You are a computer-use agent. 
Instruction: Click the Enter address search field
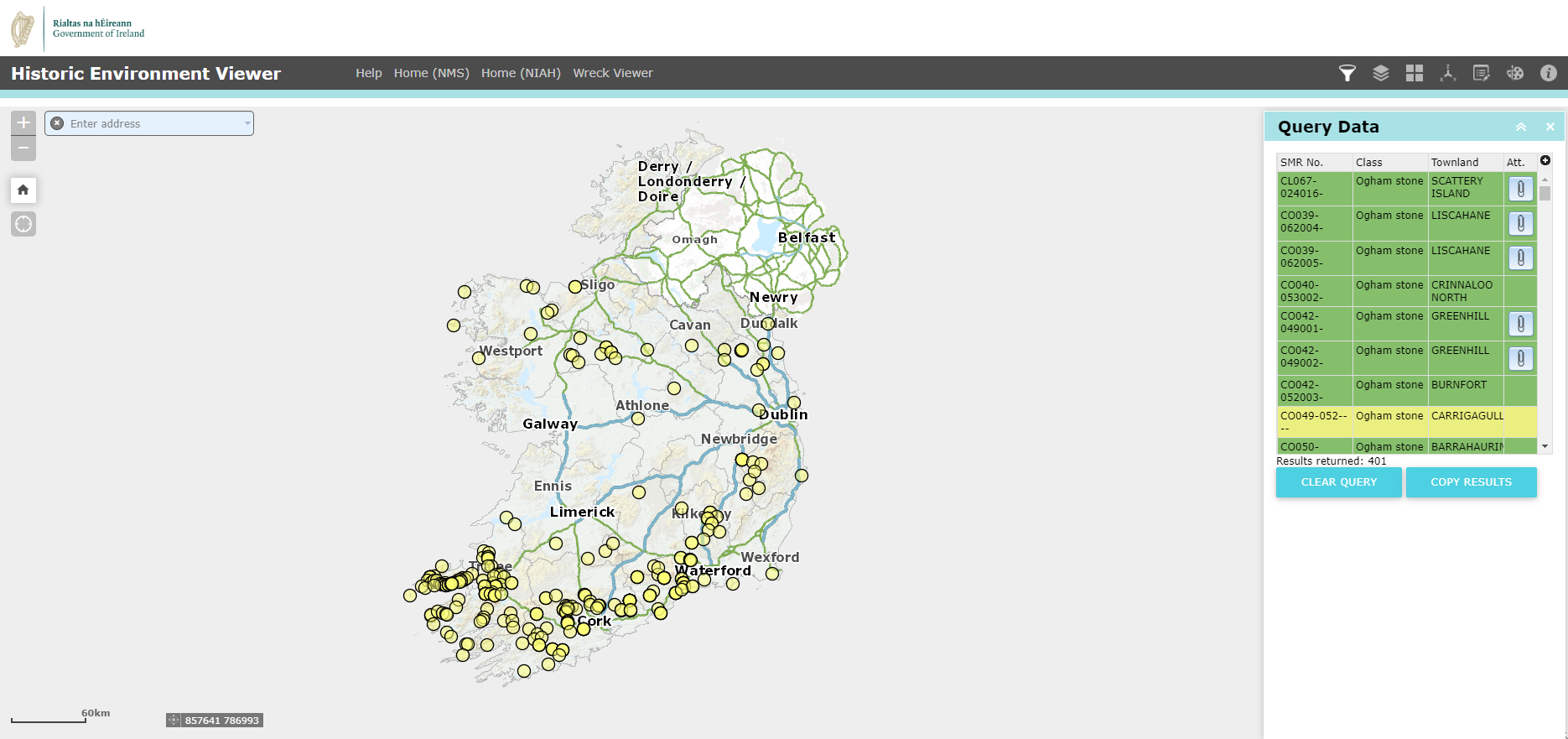151,123
